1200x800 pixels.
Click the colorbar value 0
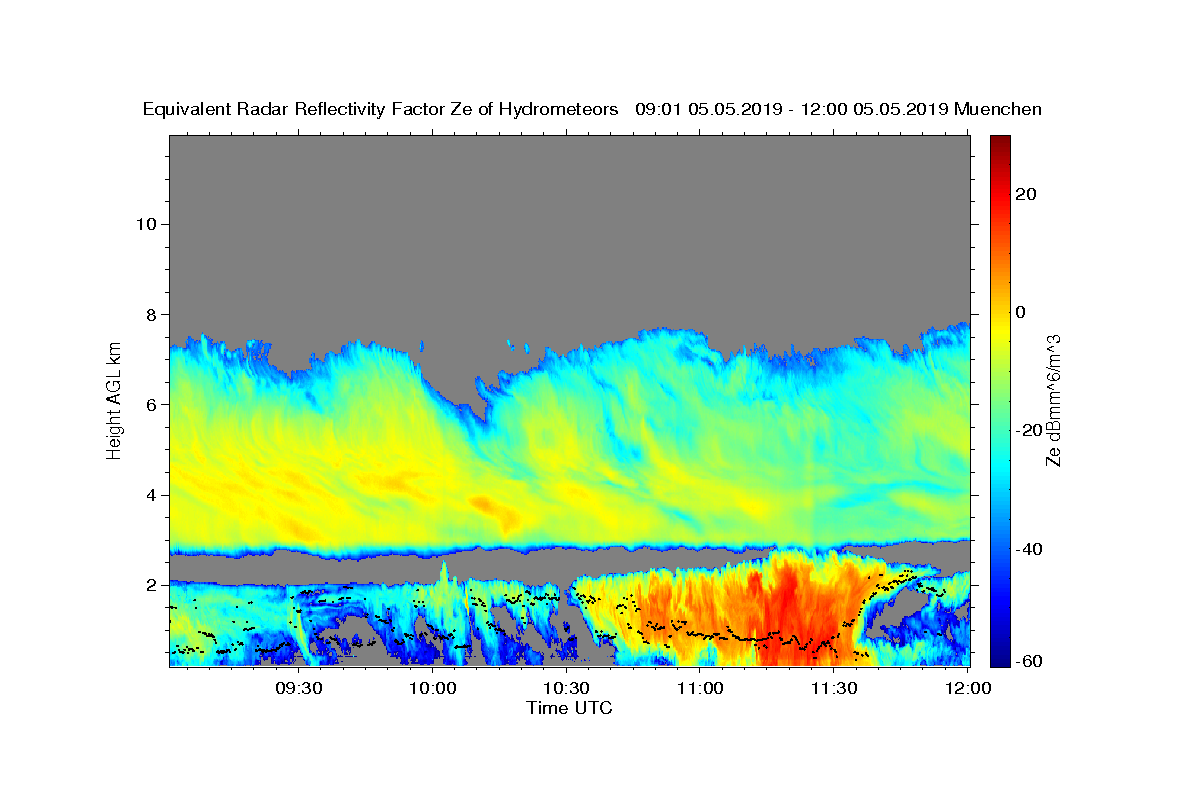pos(1020,312)
